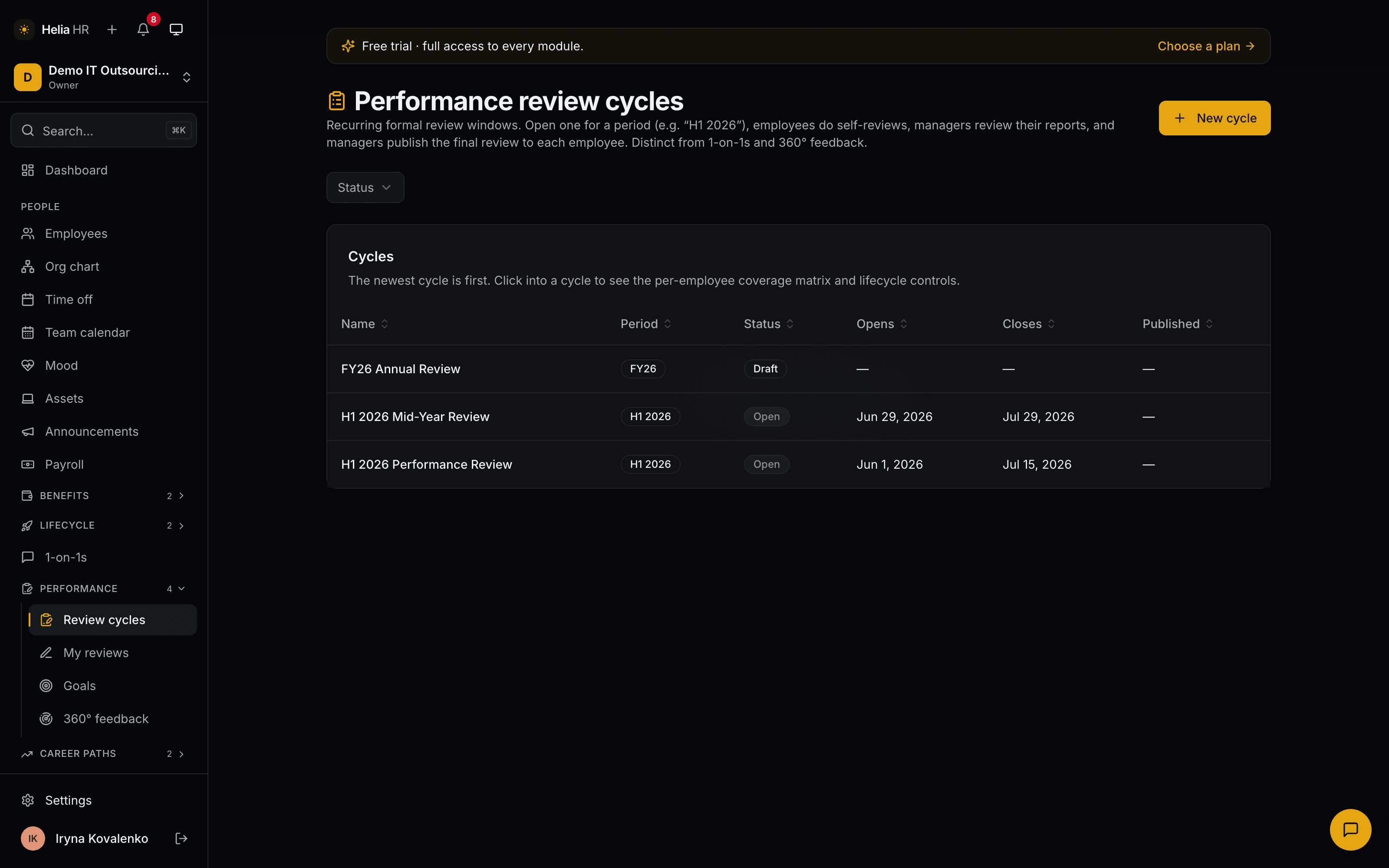This screenshot has width=1389, height=868.
Task: Click the Benefits wallet icon
Action: (x=27, y=496)
